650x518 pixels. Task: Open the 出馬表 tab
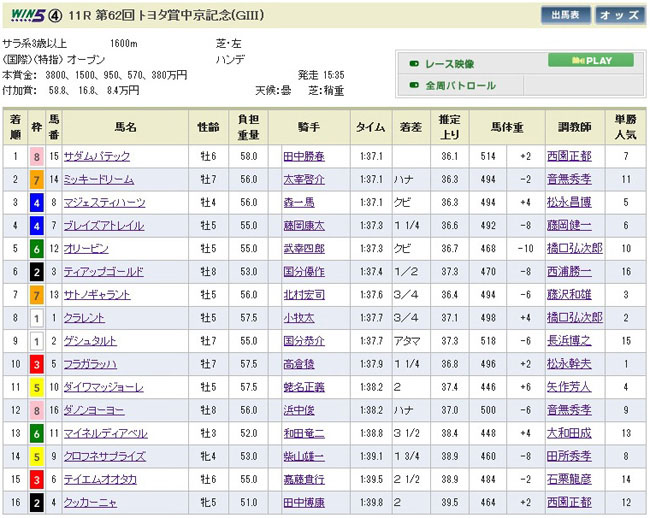pyautogui.click(x=566, y=15)
